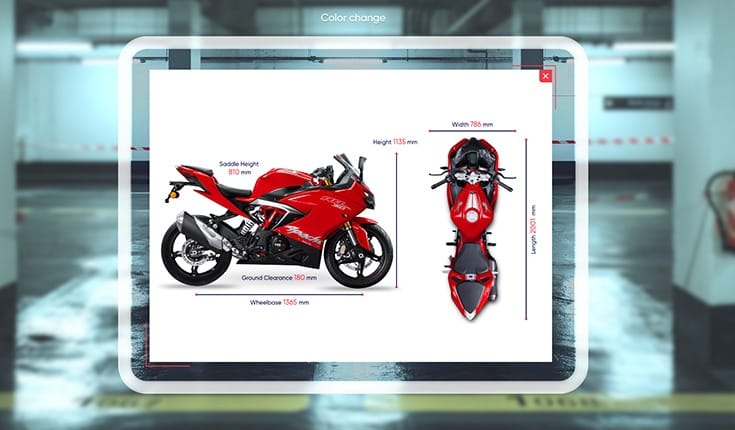735x430 pixels.
Task: Click the 'Saddle Height 810 mm' label
Action: pyautogui.click(x=239, y=168)
